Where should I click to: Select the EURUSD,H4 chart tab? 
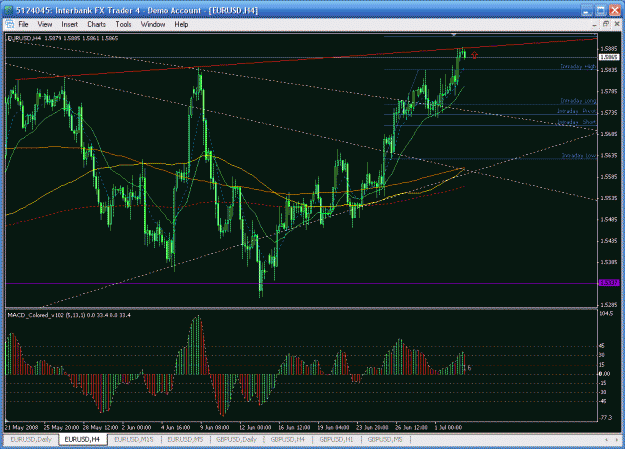(82, 439)
